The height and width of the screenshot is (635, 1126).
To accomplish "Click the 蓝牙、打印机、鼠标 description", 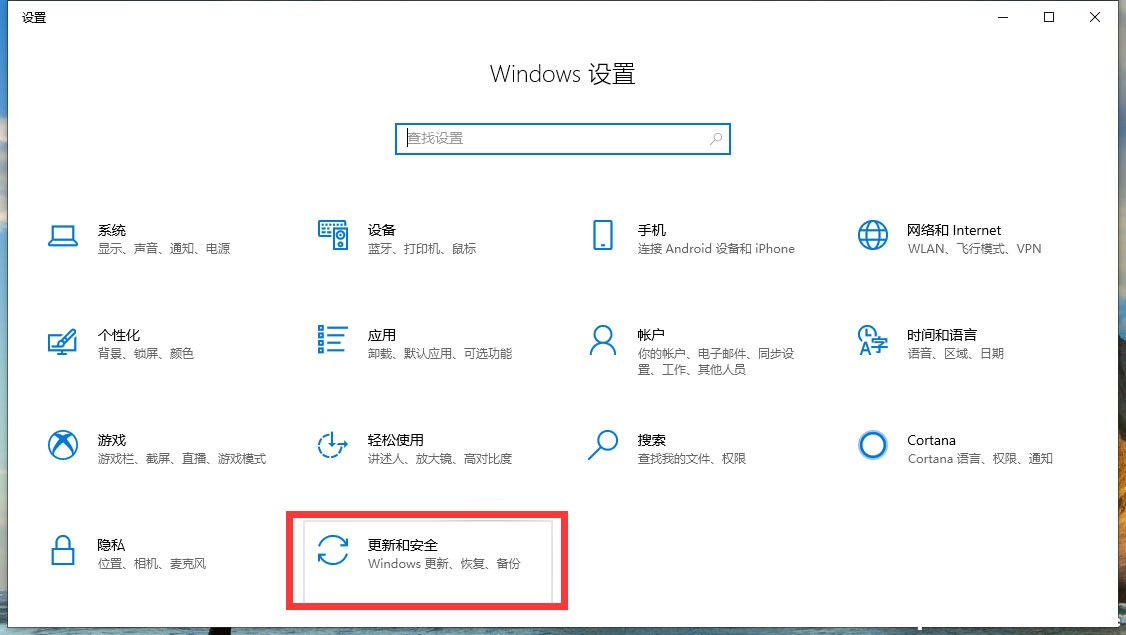I will [422, 249].
